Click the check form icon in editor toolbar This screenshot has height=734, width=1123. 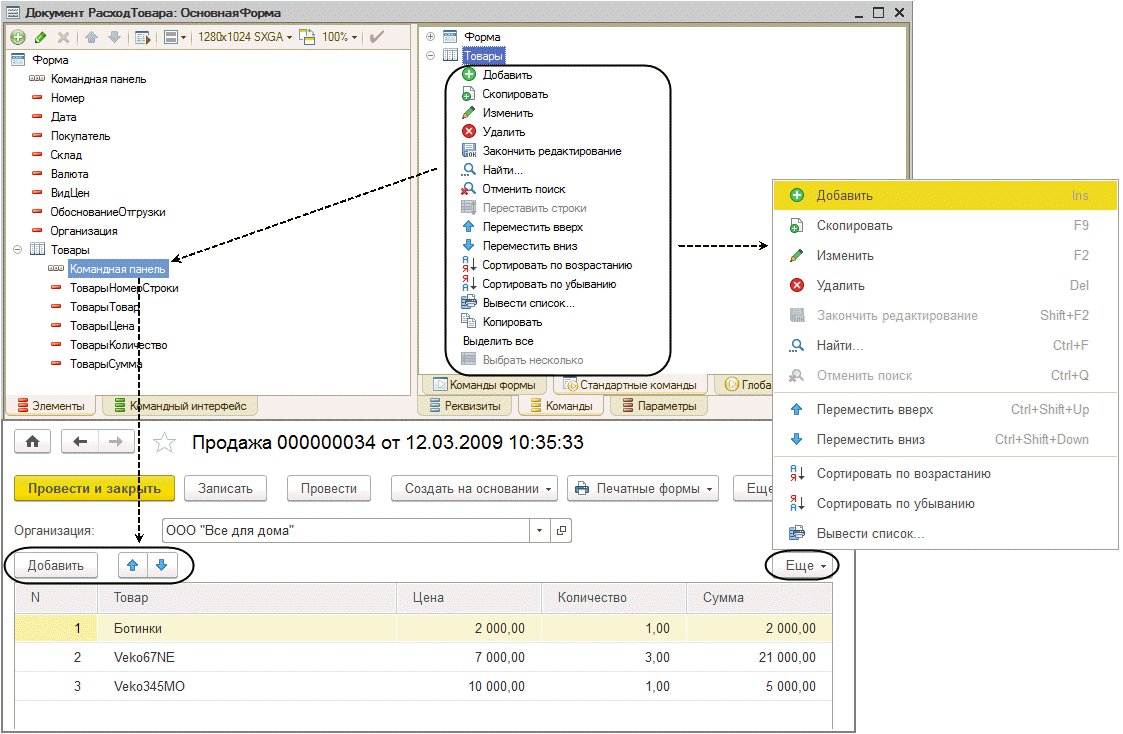[377, 37]
